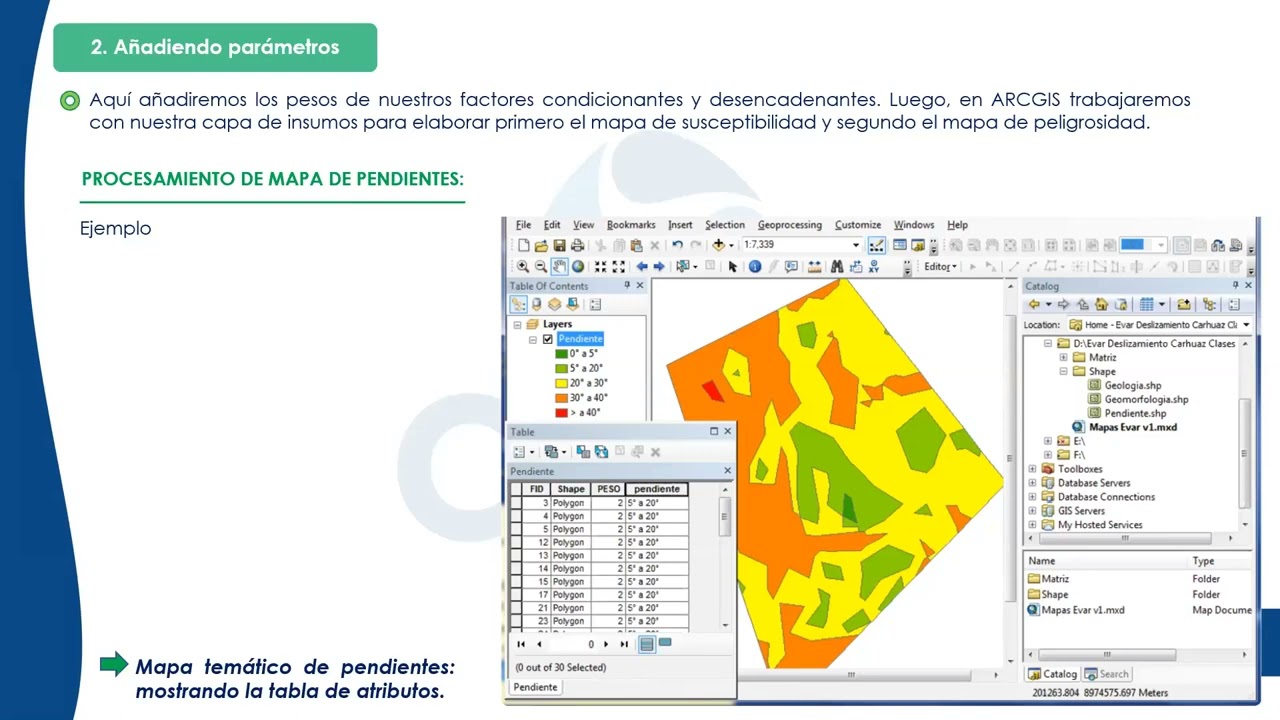Image resolution: width=1280 pixels, height=720 pixels.
Task: Click the Go To XY tool
Action: point(874,267)
